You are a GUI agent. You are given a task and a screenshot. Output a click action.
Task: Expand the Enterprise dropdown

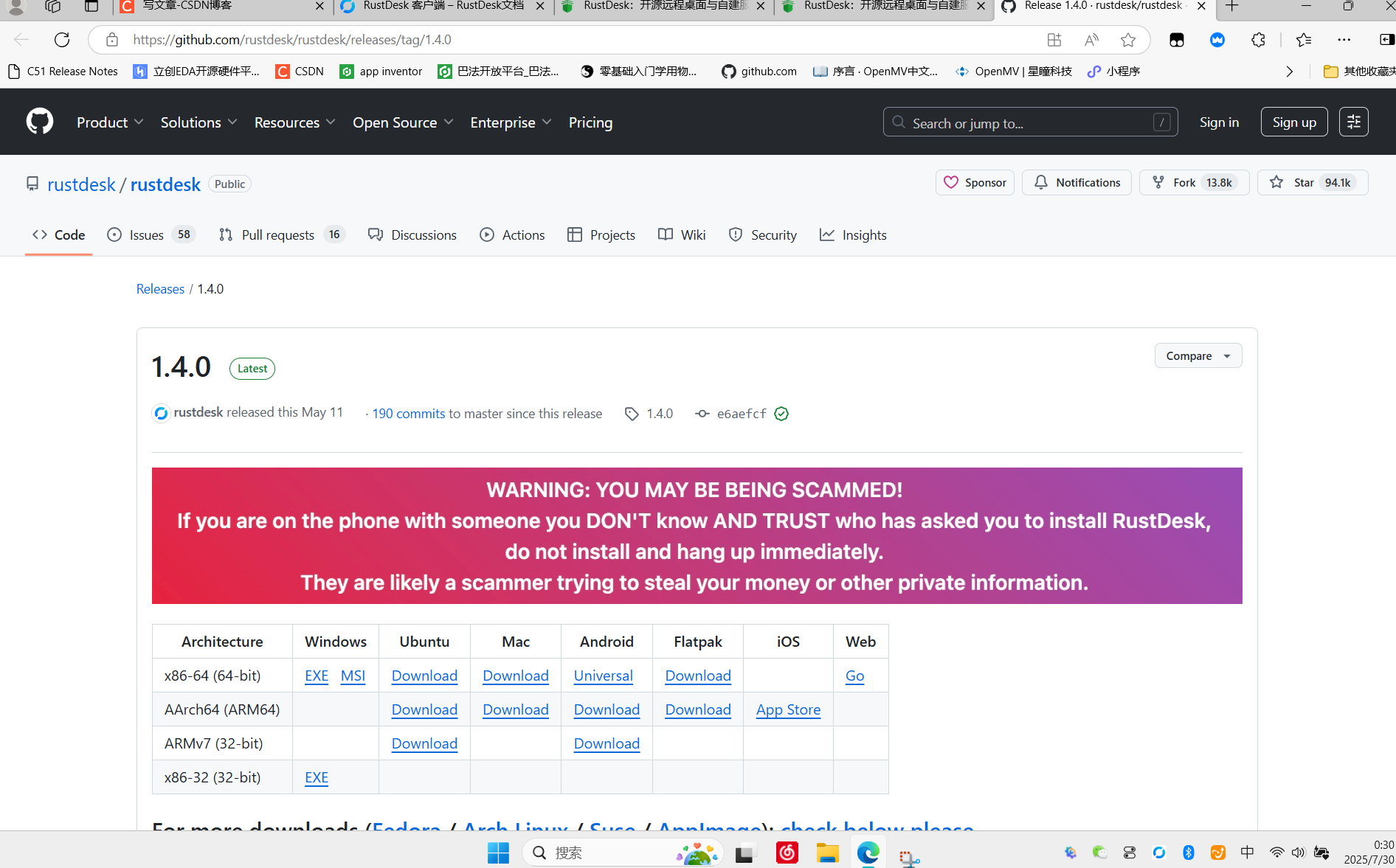click(x=511, y=122)
